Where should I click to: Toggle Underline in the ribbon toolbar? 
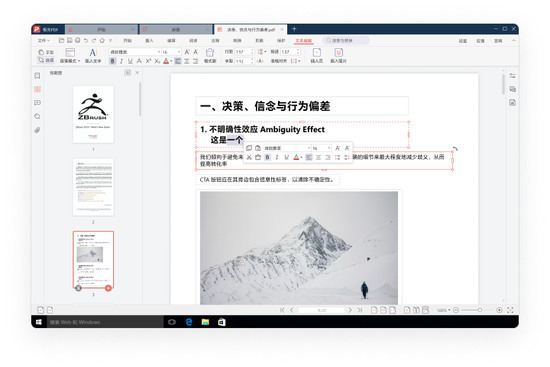(130, 61)
